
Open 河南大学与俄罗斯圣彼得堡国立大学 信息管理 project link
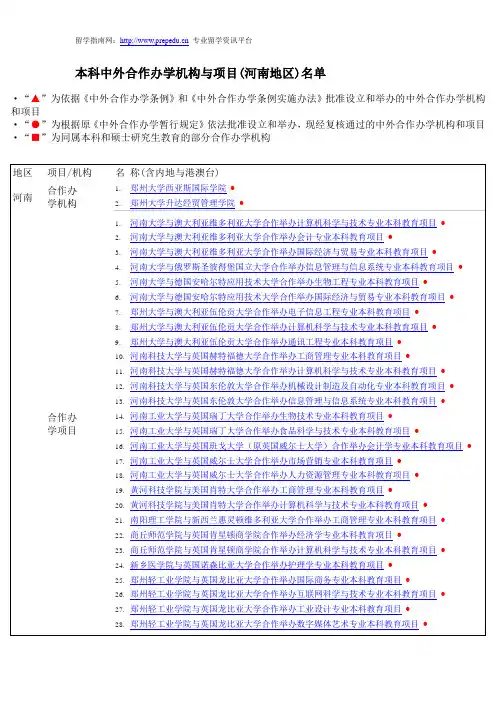click(x=292, y=267)
